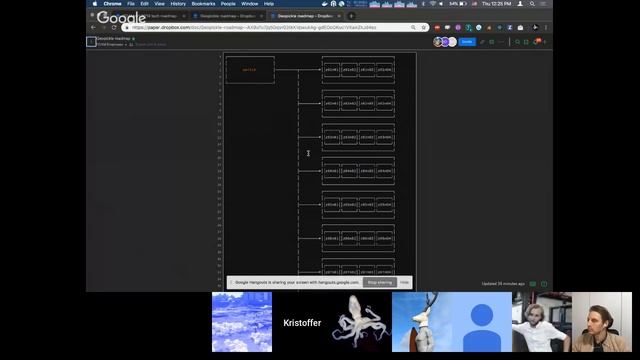Click the Wi-Fi status icon in menu bar
Screen dimensions: 640x360
click(x=433, y=4)
